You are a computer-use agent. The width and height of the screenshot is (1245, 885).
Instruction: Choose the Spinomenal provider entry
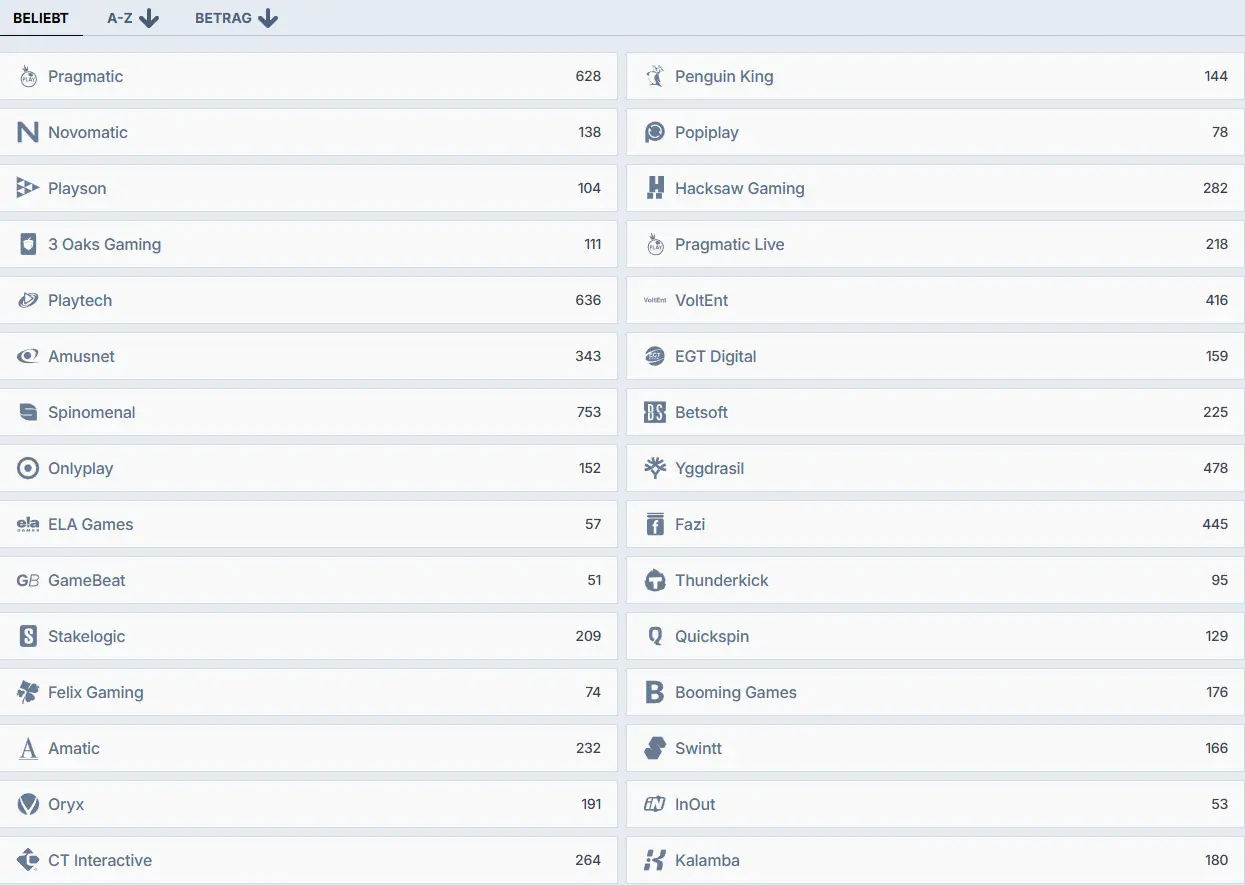[x=300, y=412]
